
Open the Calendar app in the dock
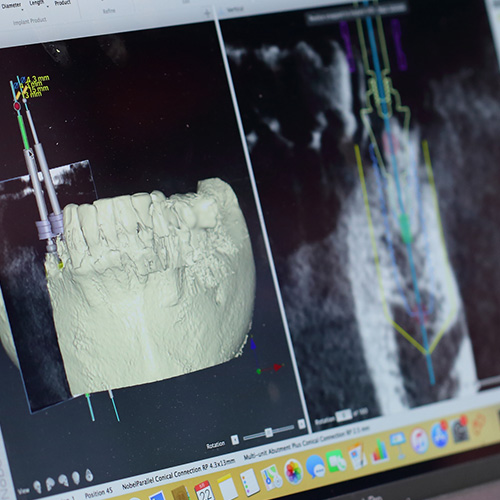[x=204, y=490]
